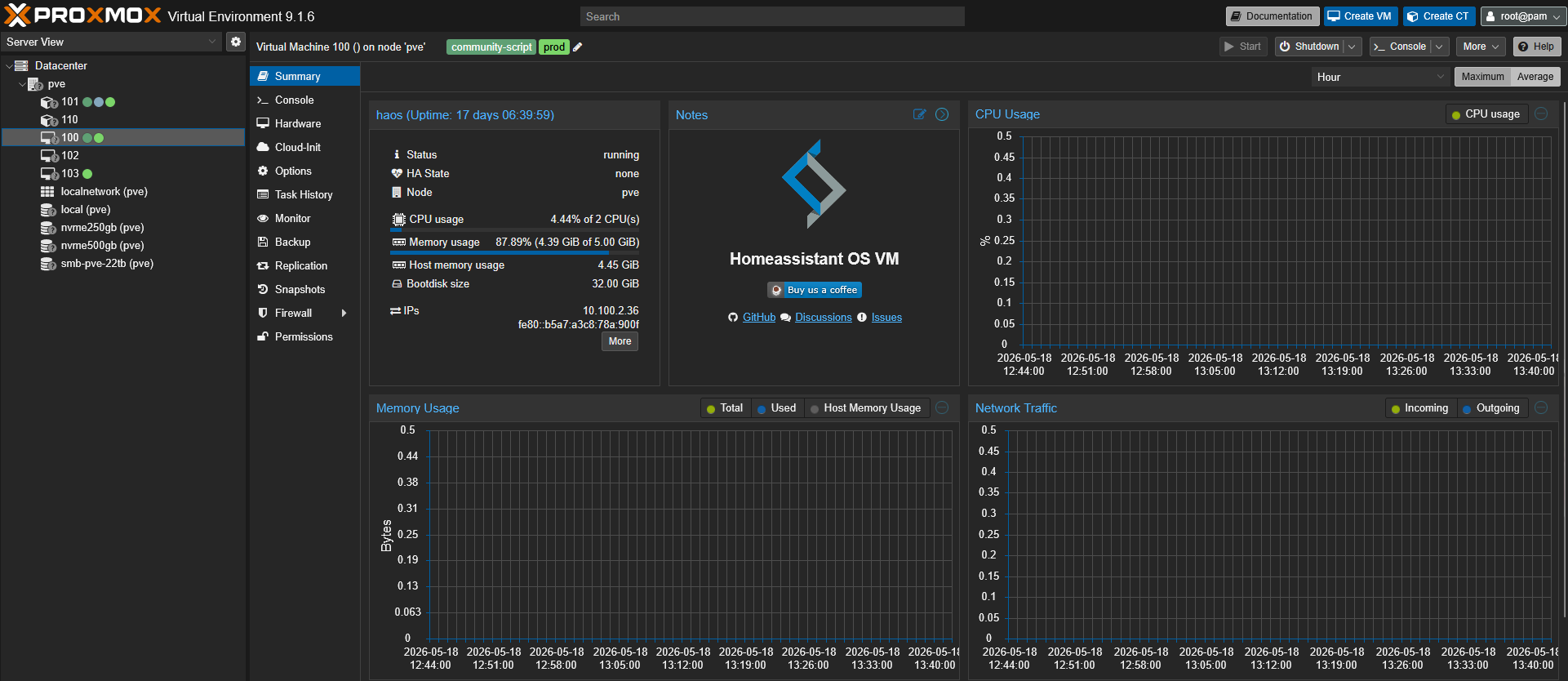This screenshot has width=1568, height=681.
Task: Collapse the Datacenter tree node
Action: click(9, 66)
